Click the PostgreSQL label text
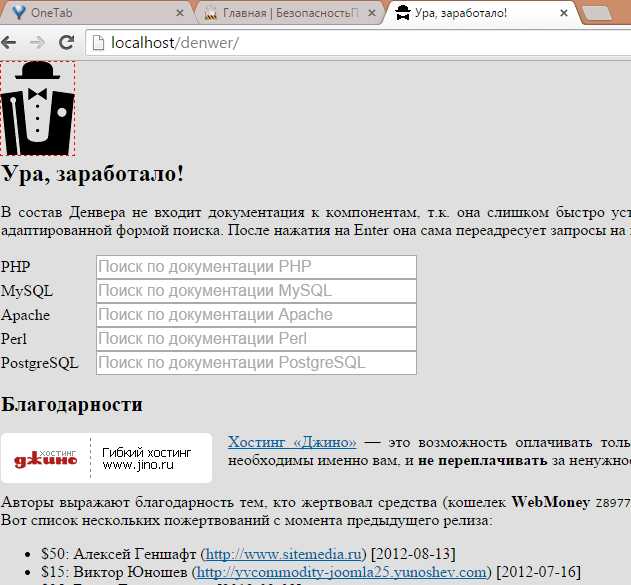 [39, 363]
